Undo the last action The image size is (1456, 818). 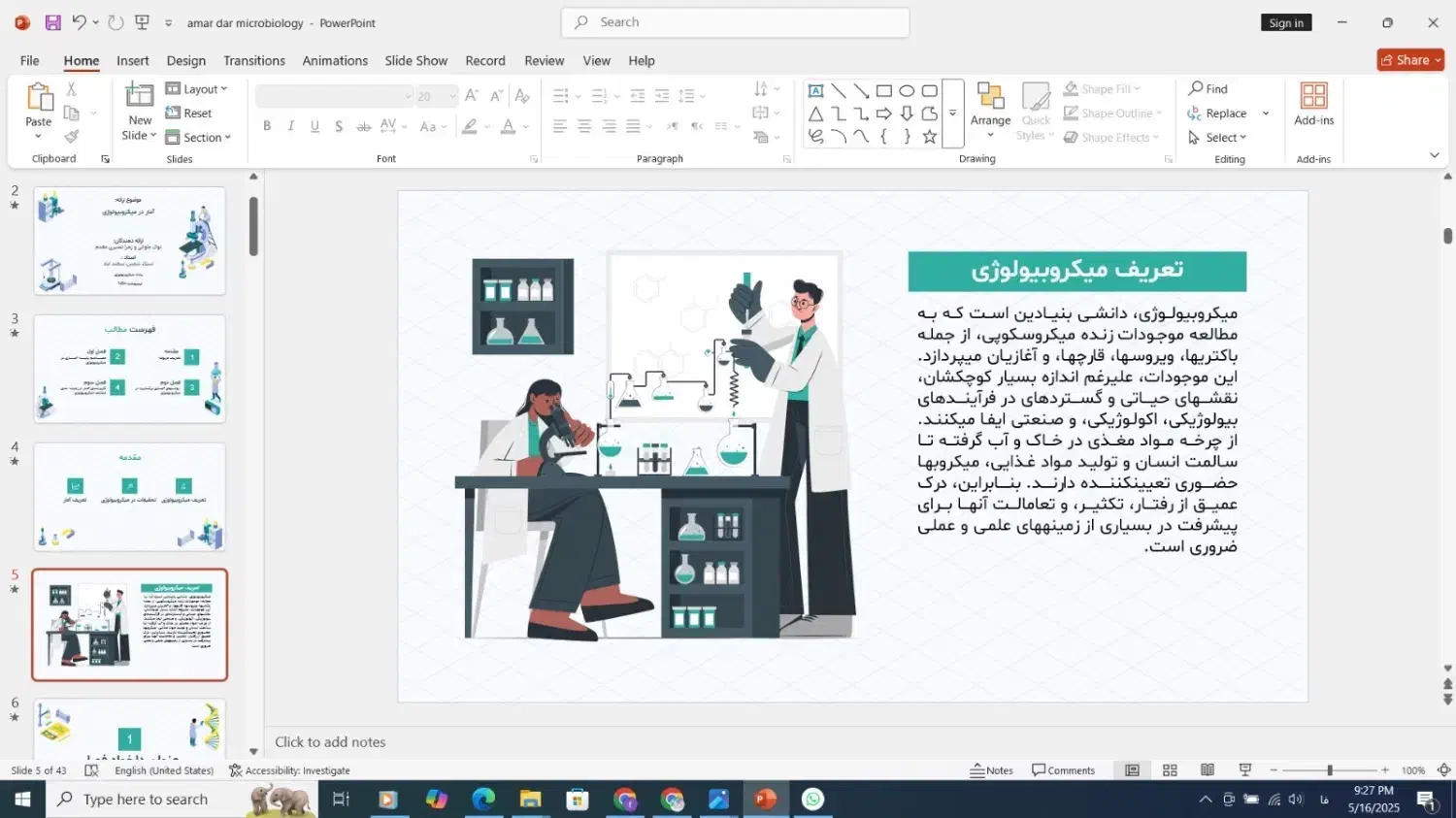tap(79, 22)
